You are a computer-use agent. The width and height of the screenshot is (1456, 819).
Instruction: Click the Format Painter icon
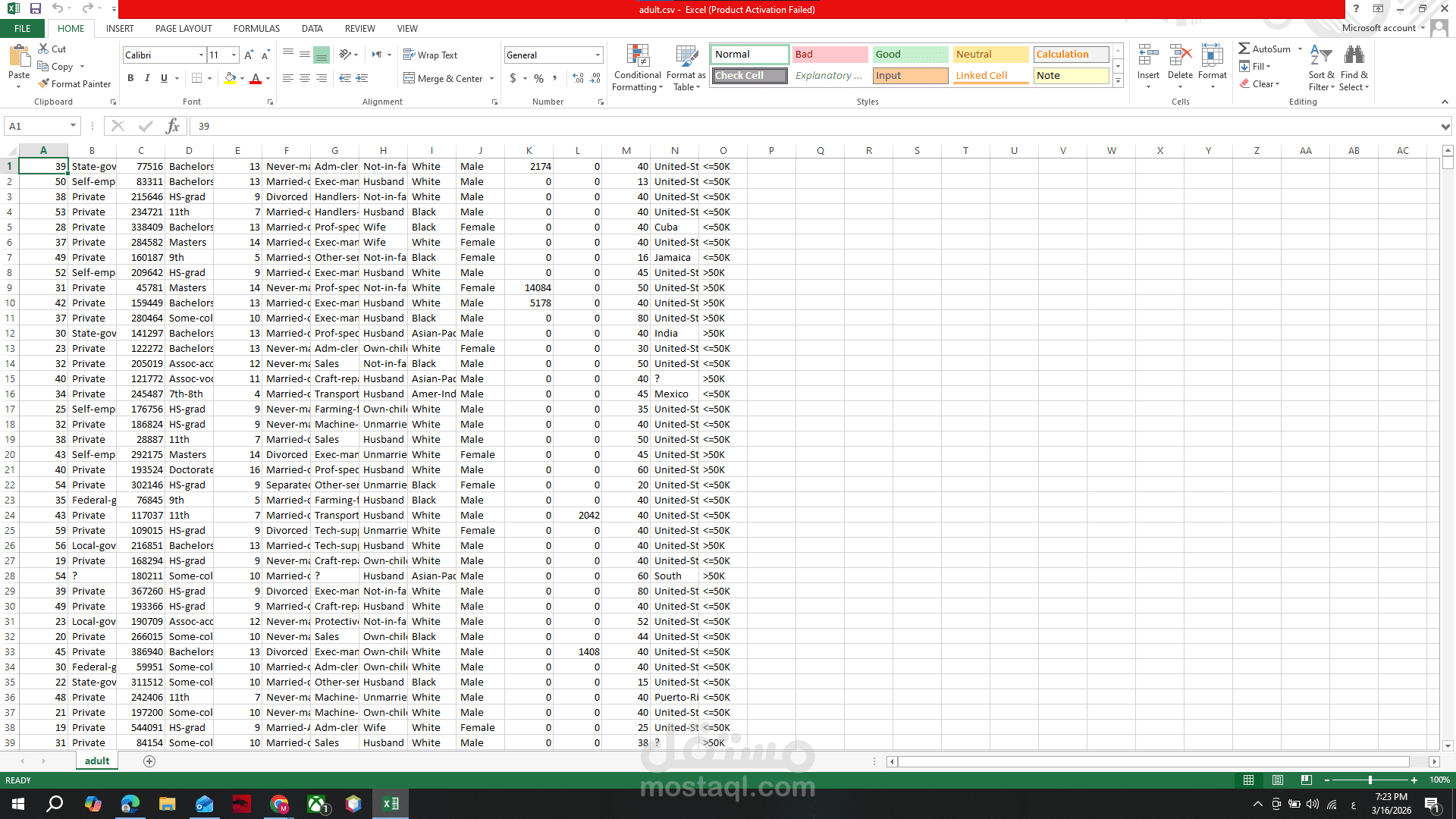(44, 83)
